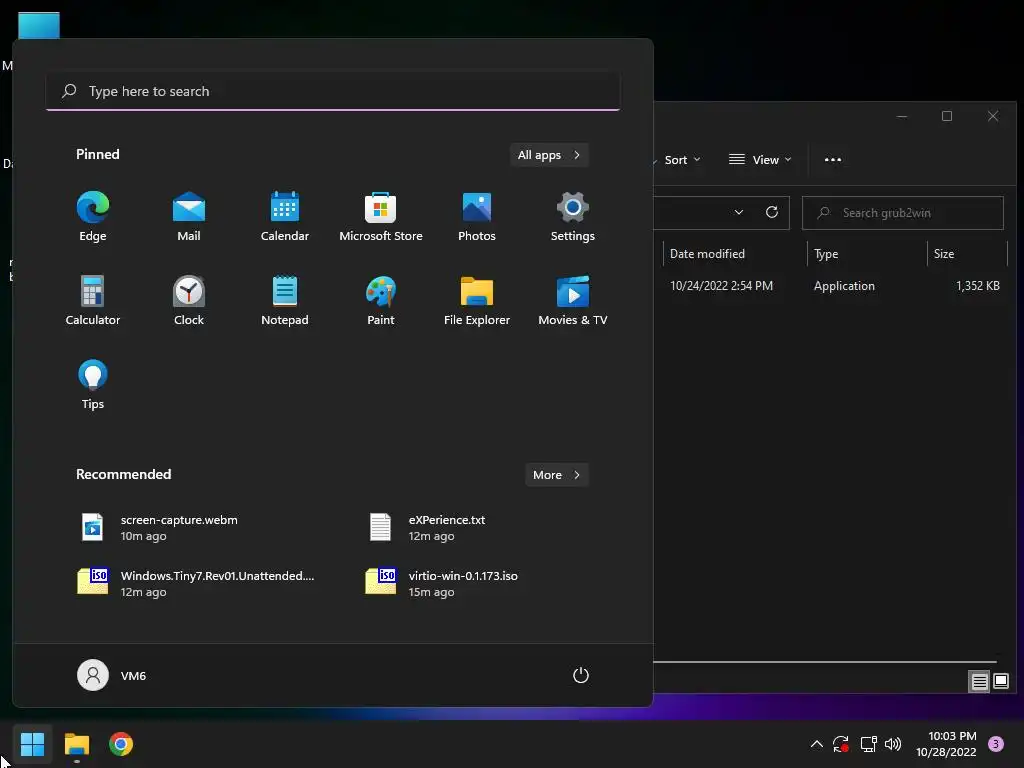Show More recommended items
The height and width of the screenshot is (768, 1024).
point(556,475)
